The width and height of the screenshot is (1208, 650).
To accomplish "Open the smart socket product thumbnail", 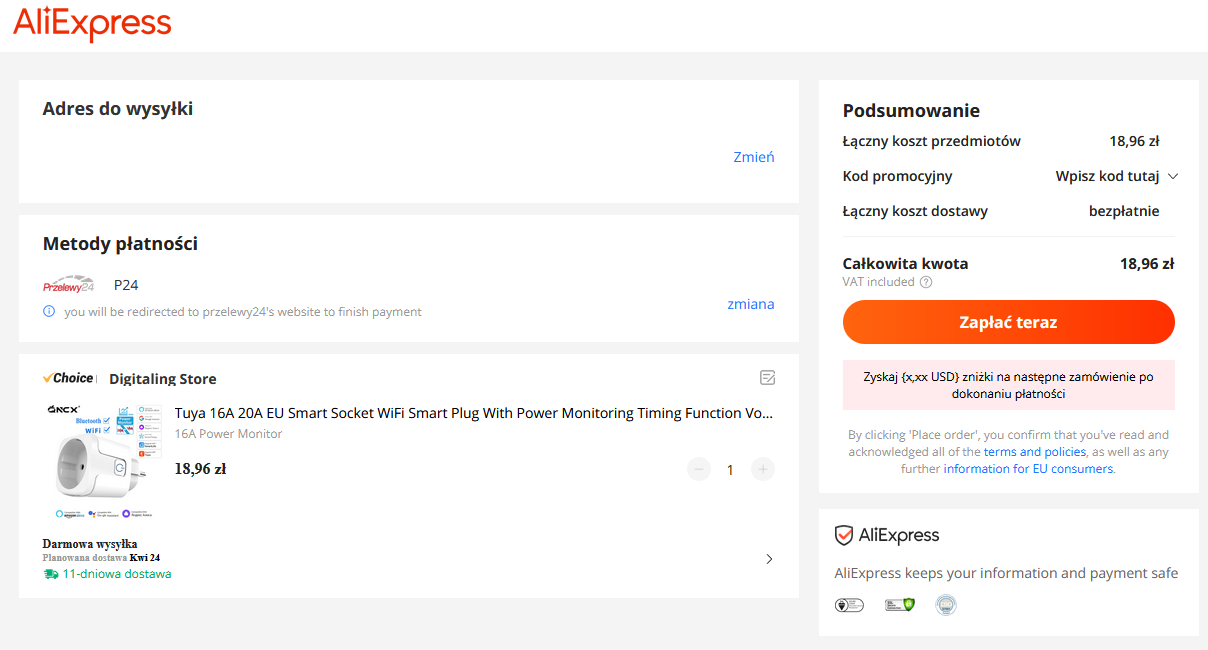I will [102, 462].
